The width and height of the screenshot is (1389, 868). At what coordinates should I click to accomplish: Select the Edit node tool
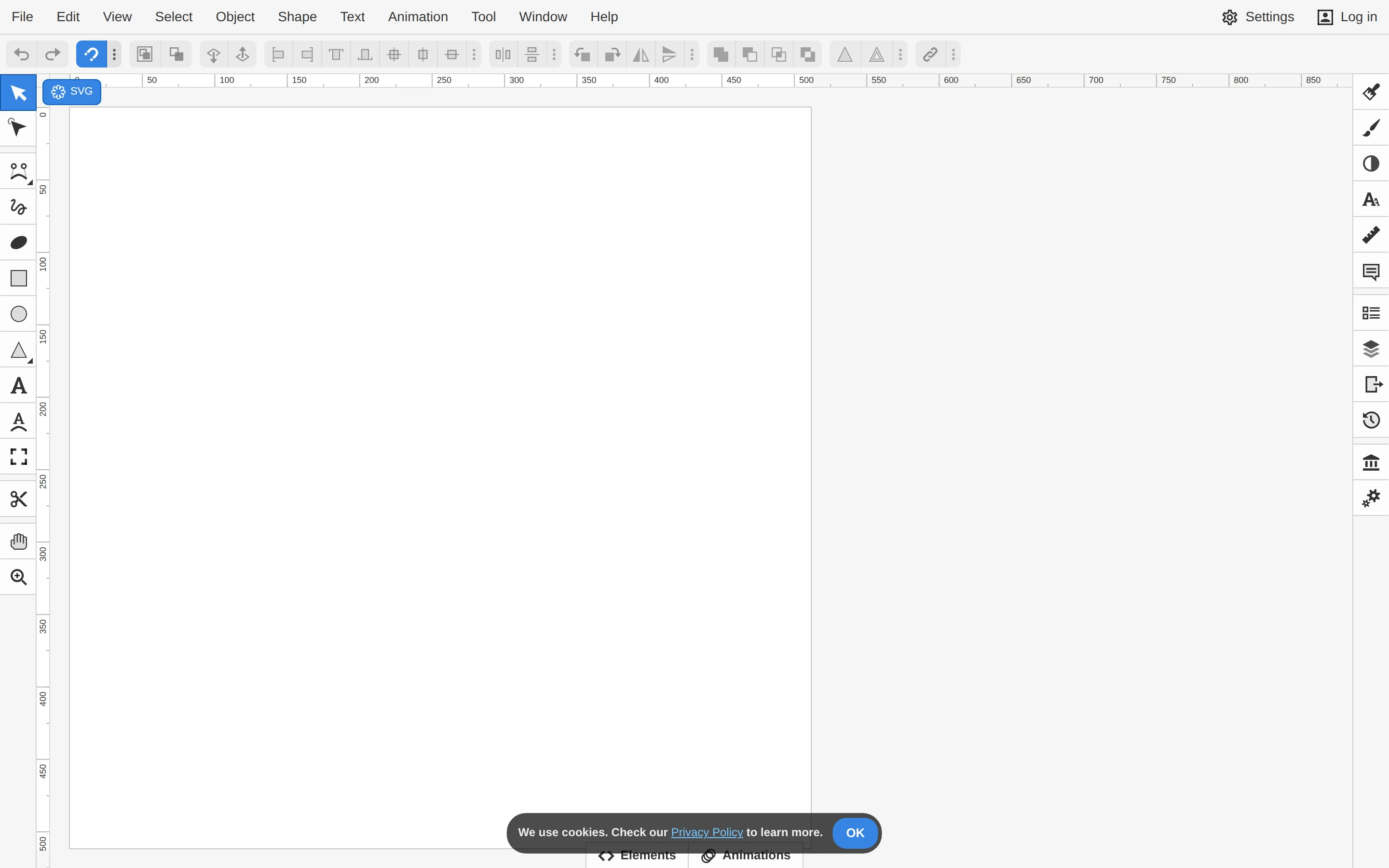(18, 128)
